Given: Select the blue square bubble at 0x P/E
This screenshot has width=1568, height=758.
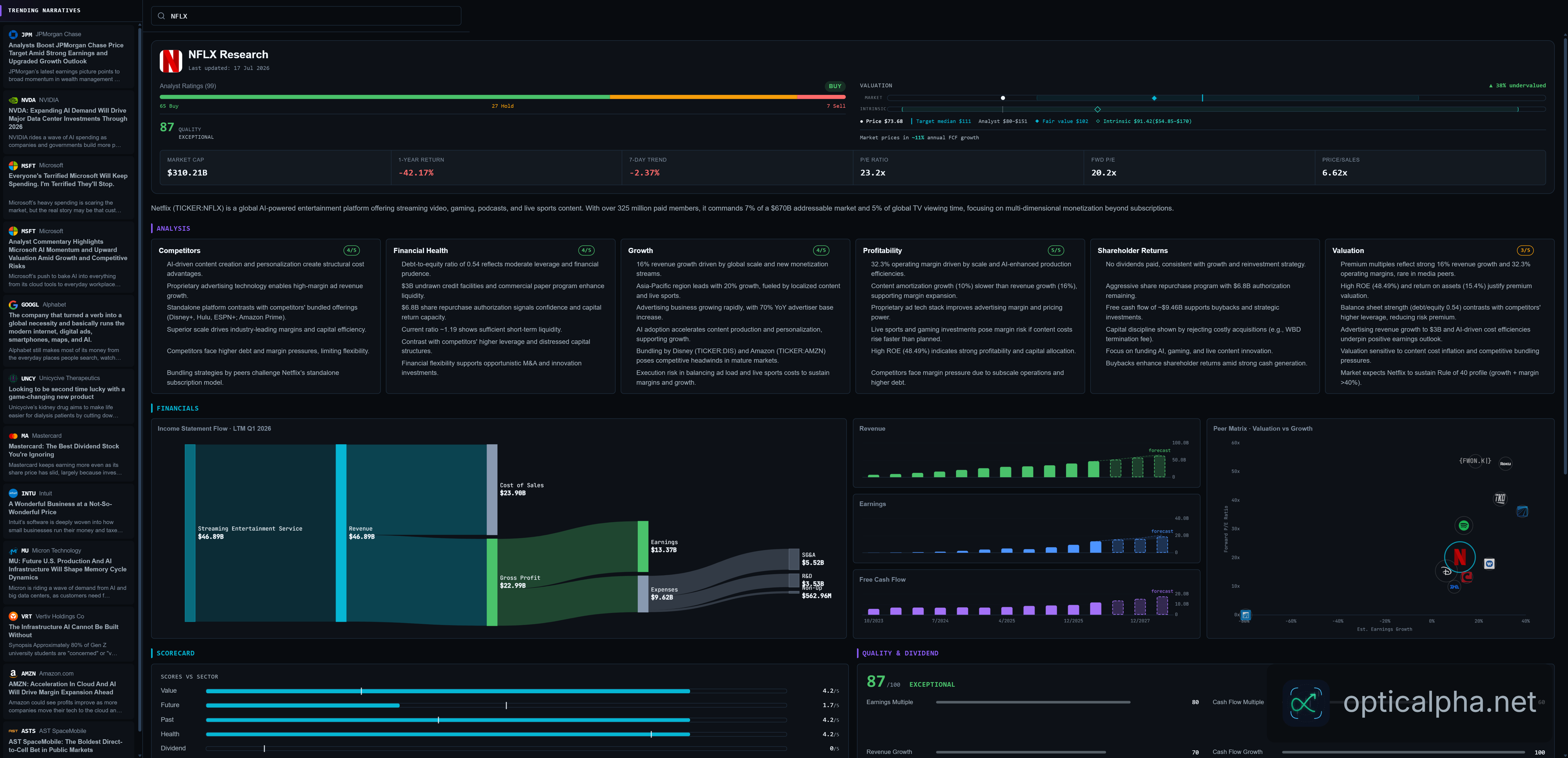Looking at the screenshot, I should coord(1245,615).
